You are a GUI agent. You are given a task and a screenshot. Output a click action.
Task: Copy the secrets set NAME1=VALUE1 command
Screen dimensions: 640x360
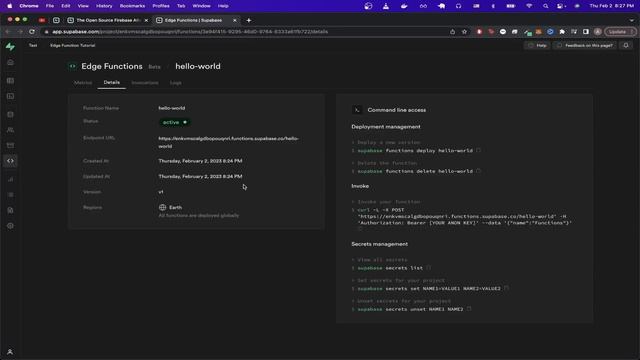[x=506, y=288]
